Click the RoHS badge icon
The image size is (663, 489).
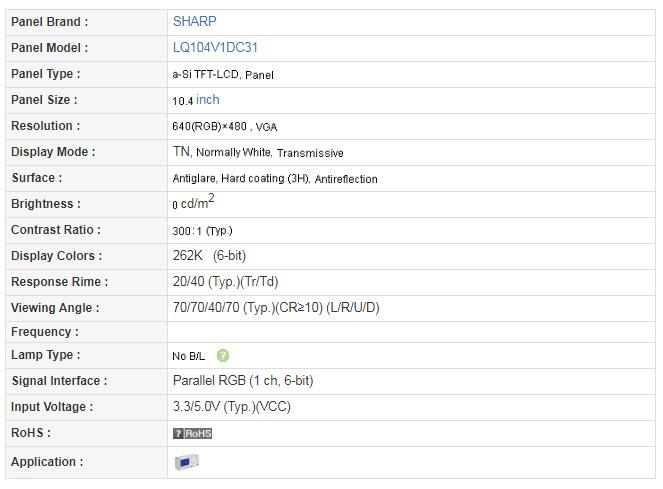click(192, 433)
